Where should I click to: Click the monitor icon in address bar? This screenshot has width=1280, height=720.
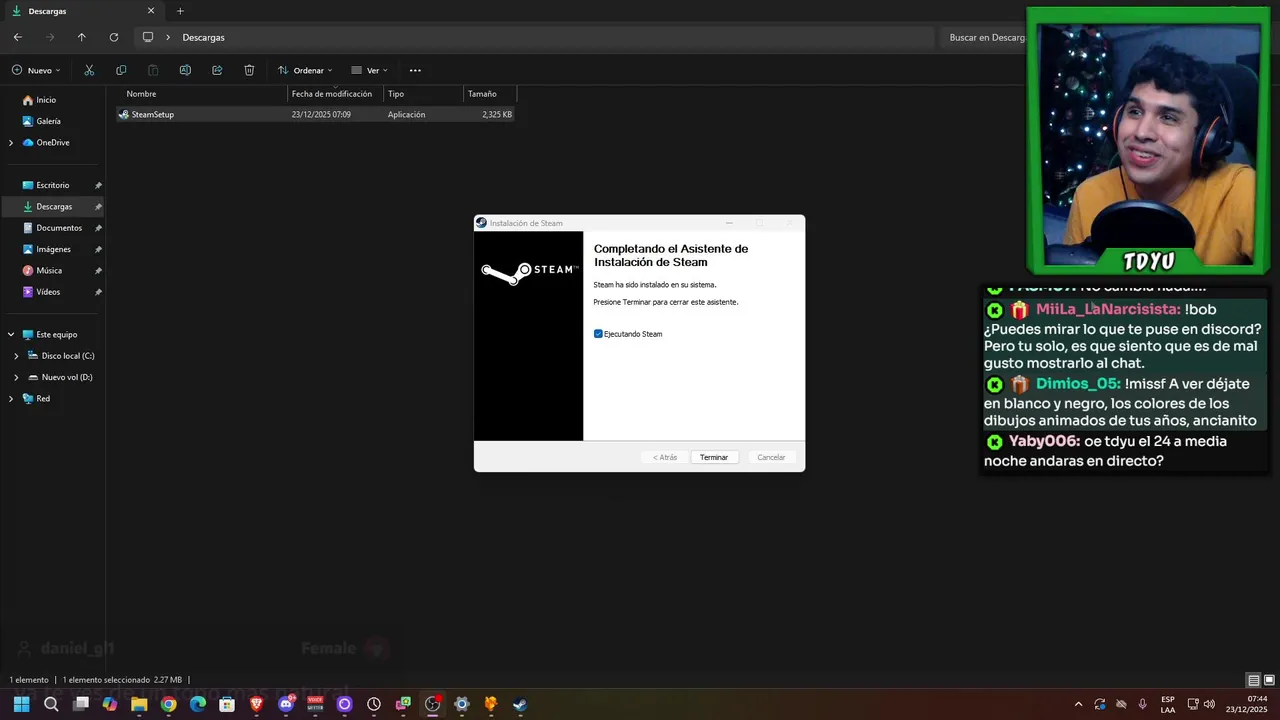[x=148, y=37]
